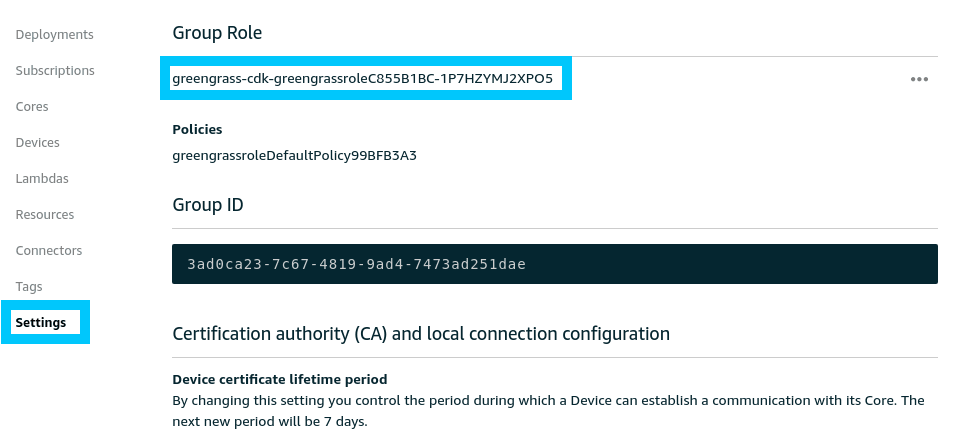Click the certificate lifetime description paragraph
The image size is (957, 444).
pyautogui.click(x=548, y=401)
